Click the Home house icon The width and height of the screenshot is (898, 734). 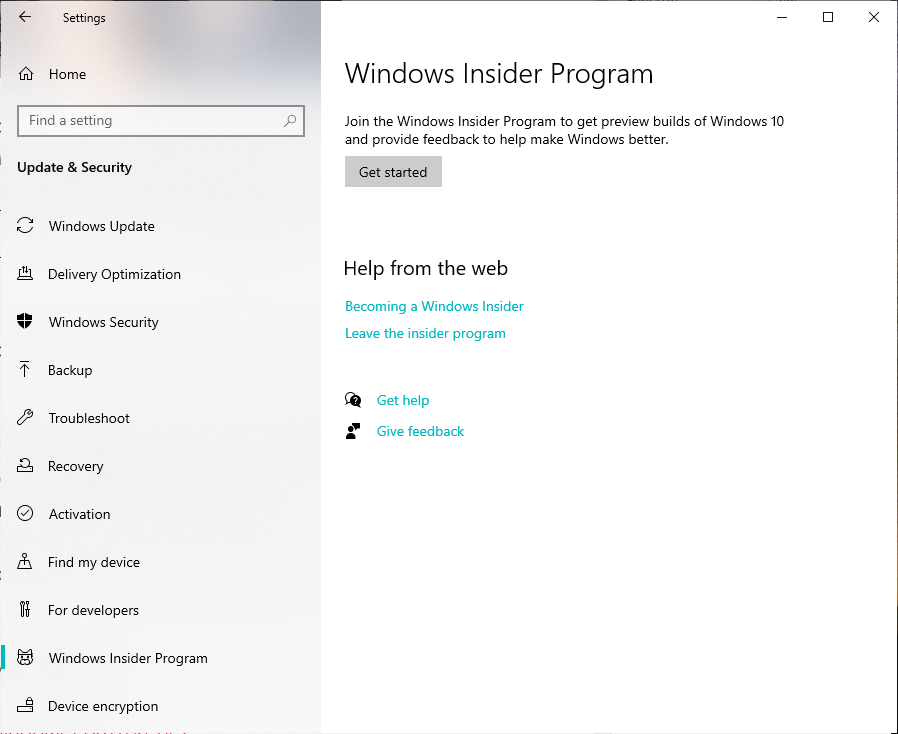(x=26, y=74)
